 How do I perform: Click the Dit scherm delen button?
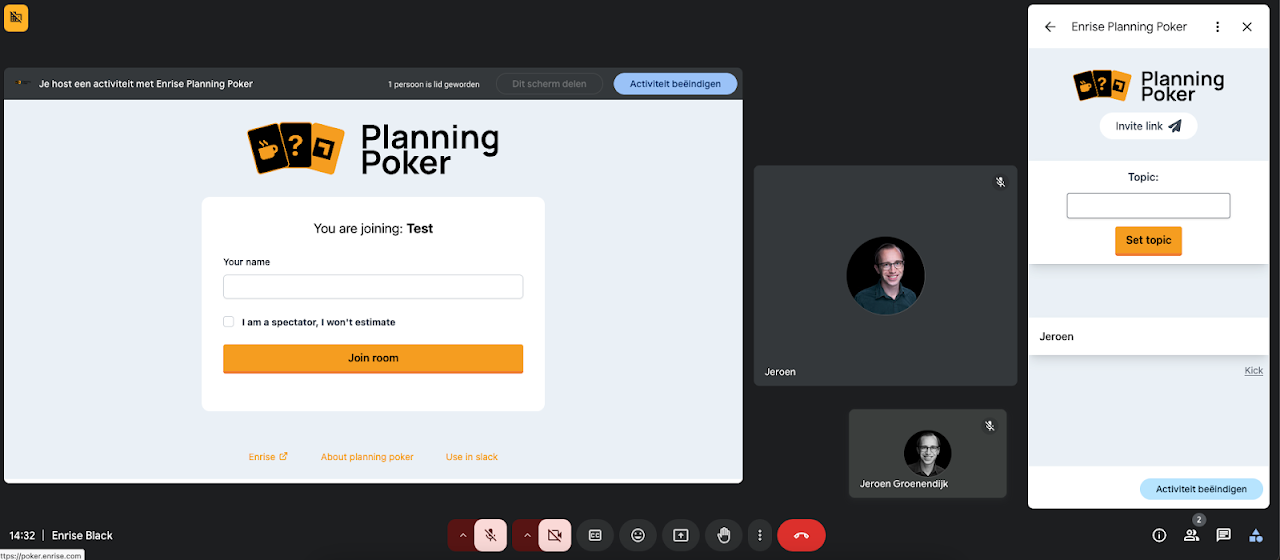(549, 84)
